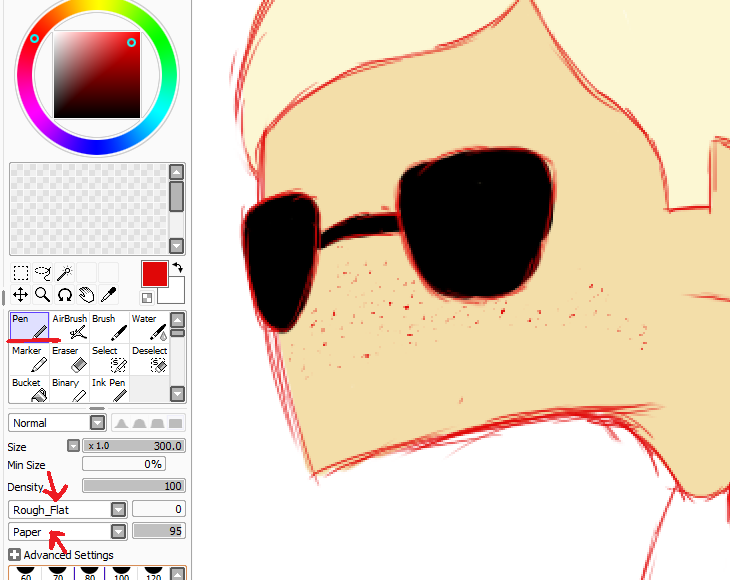This screenshot has width=730, height=580.
Task: Pick a shade in the saturation square
Action: tap(97, 75)
